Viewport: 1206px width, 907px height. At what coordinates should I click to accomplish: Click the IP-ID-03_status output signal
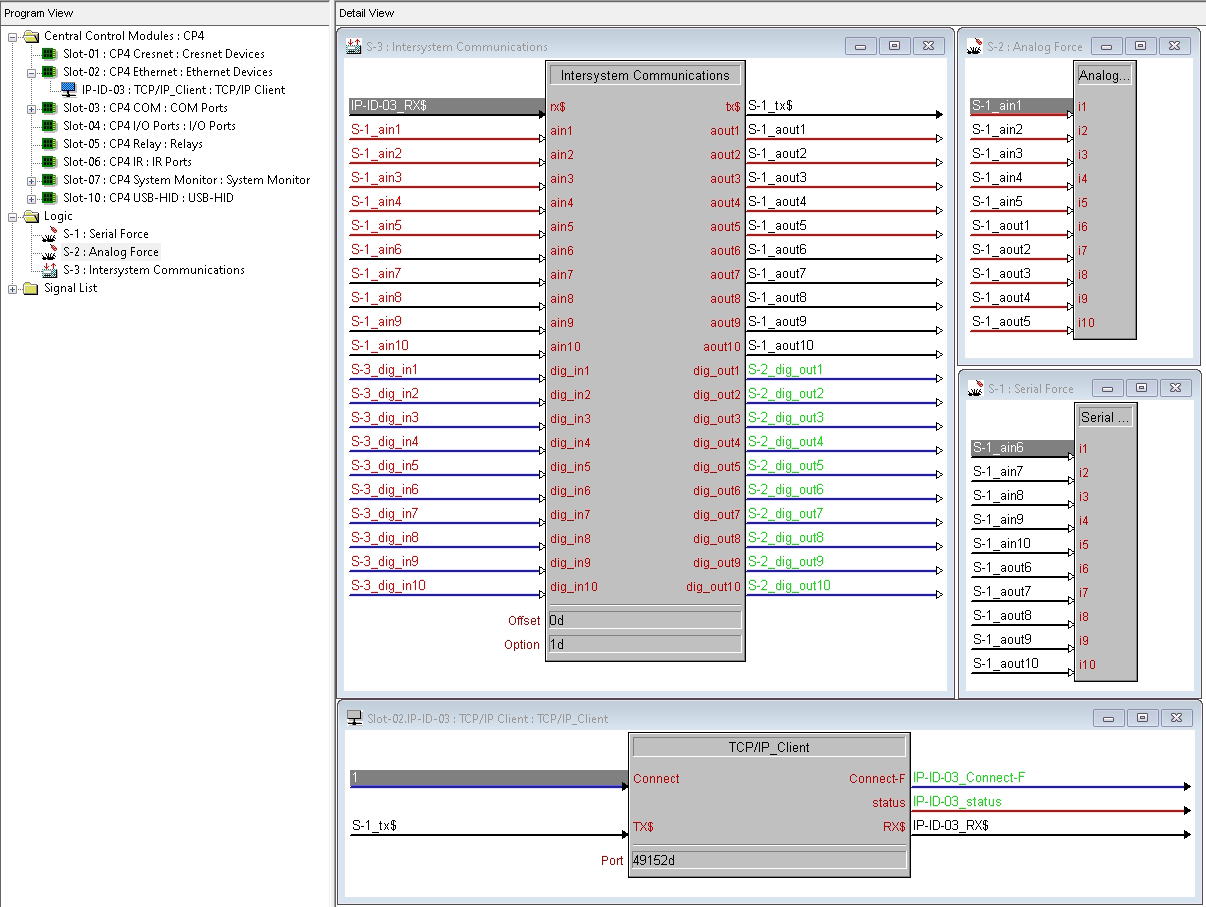pyautogui.click(x=1050, y=802)
